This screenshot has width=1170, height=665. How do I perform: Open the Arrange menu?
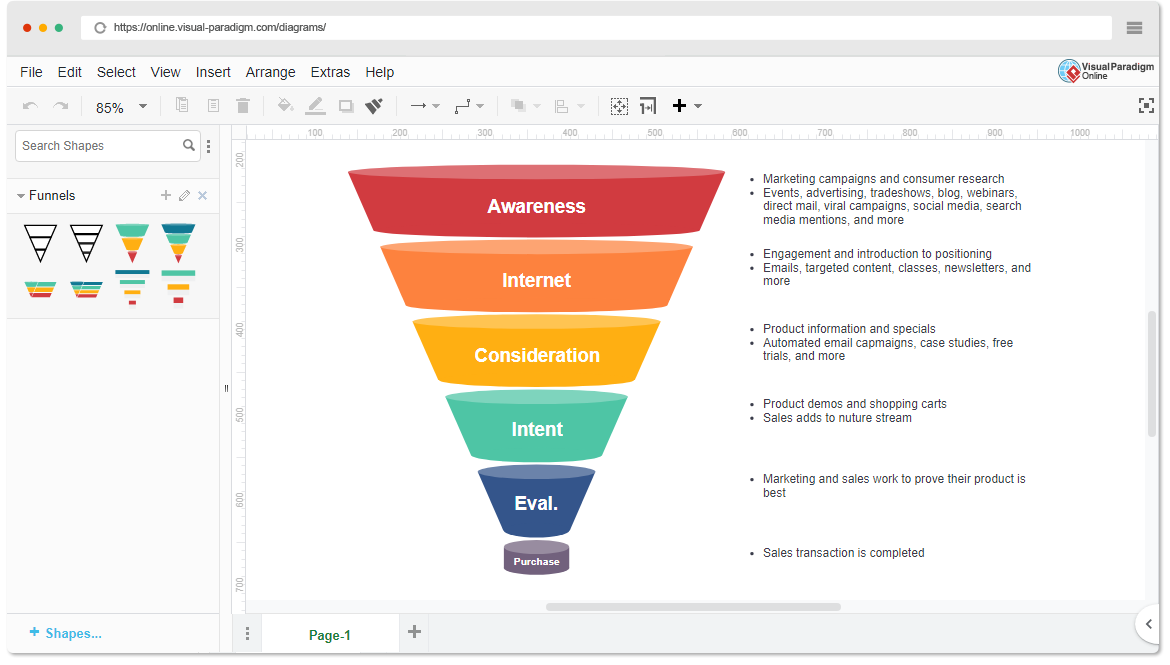pos(270,72)
